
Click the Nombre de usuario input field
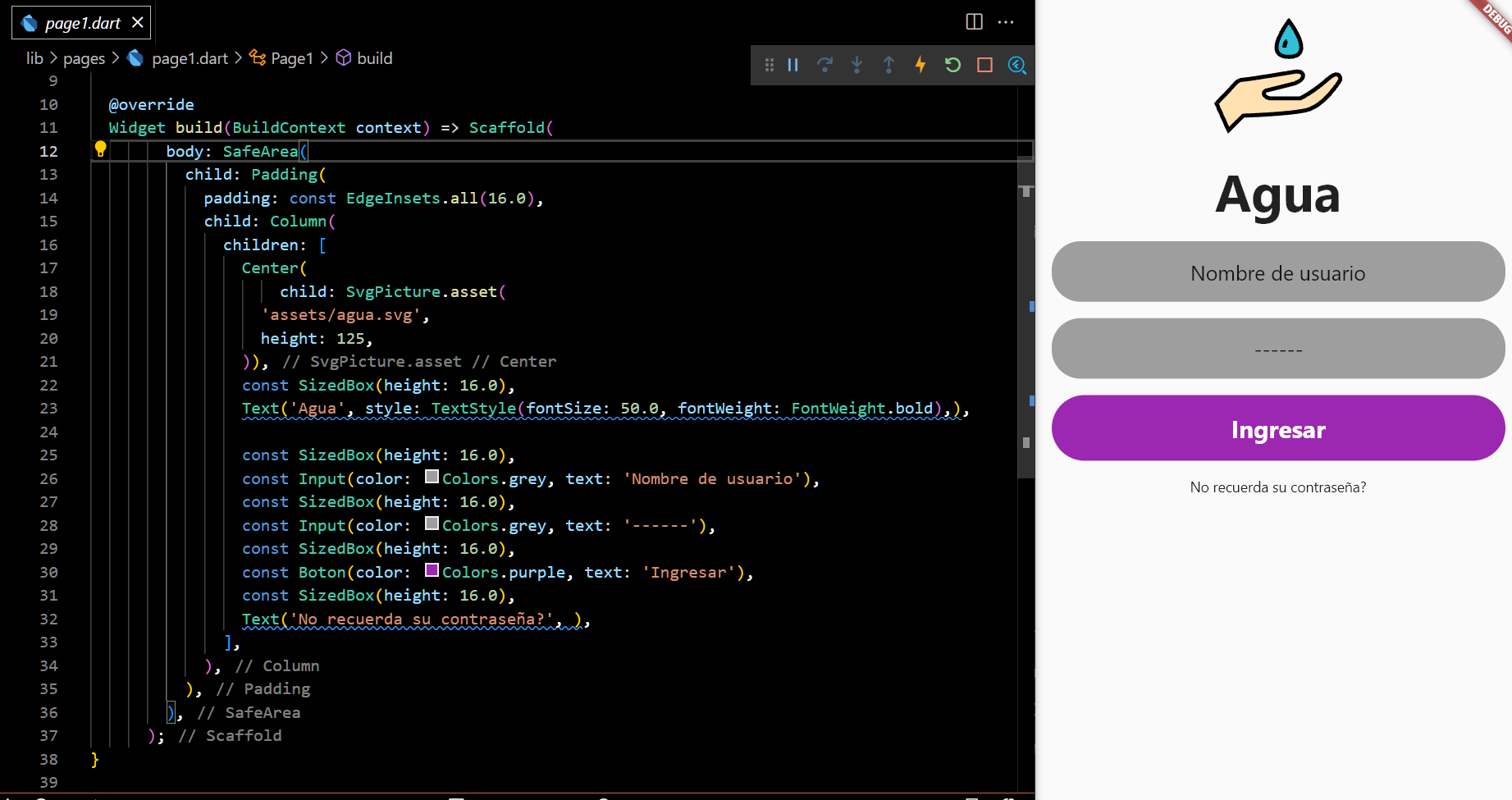point(1277,272)
